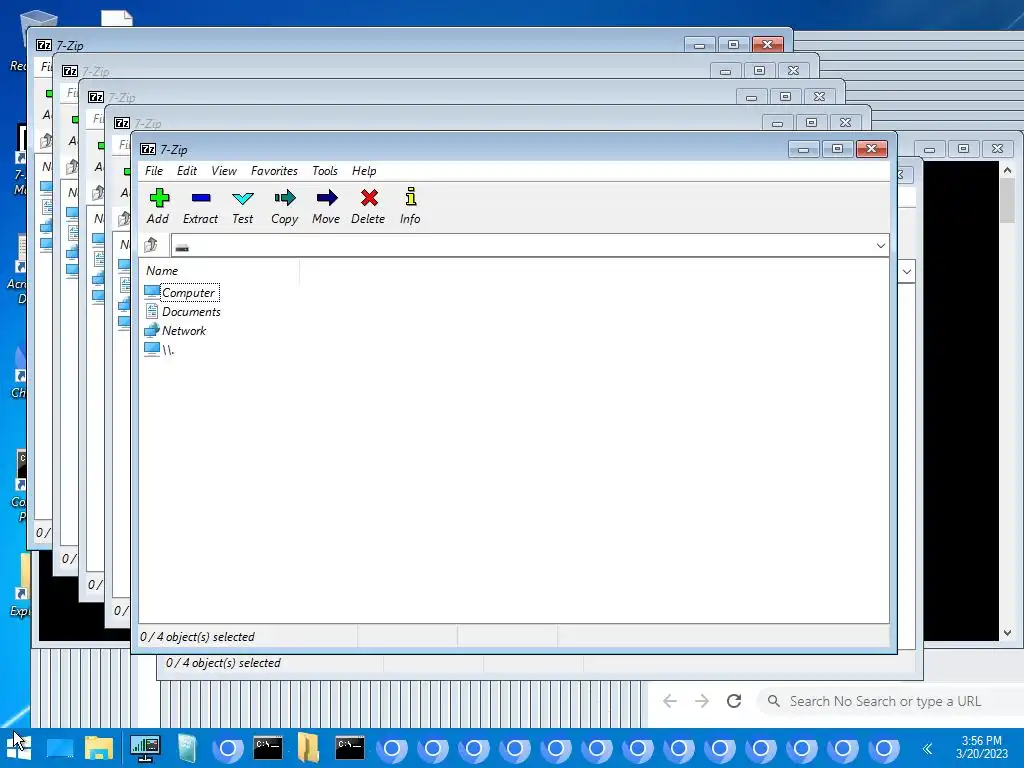Select the '\\.' list entry
The width and height of the screenshot is (1024, 768).
coord(168,349)
